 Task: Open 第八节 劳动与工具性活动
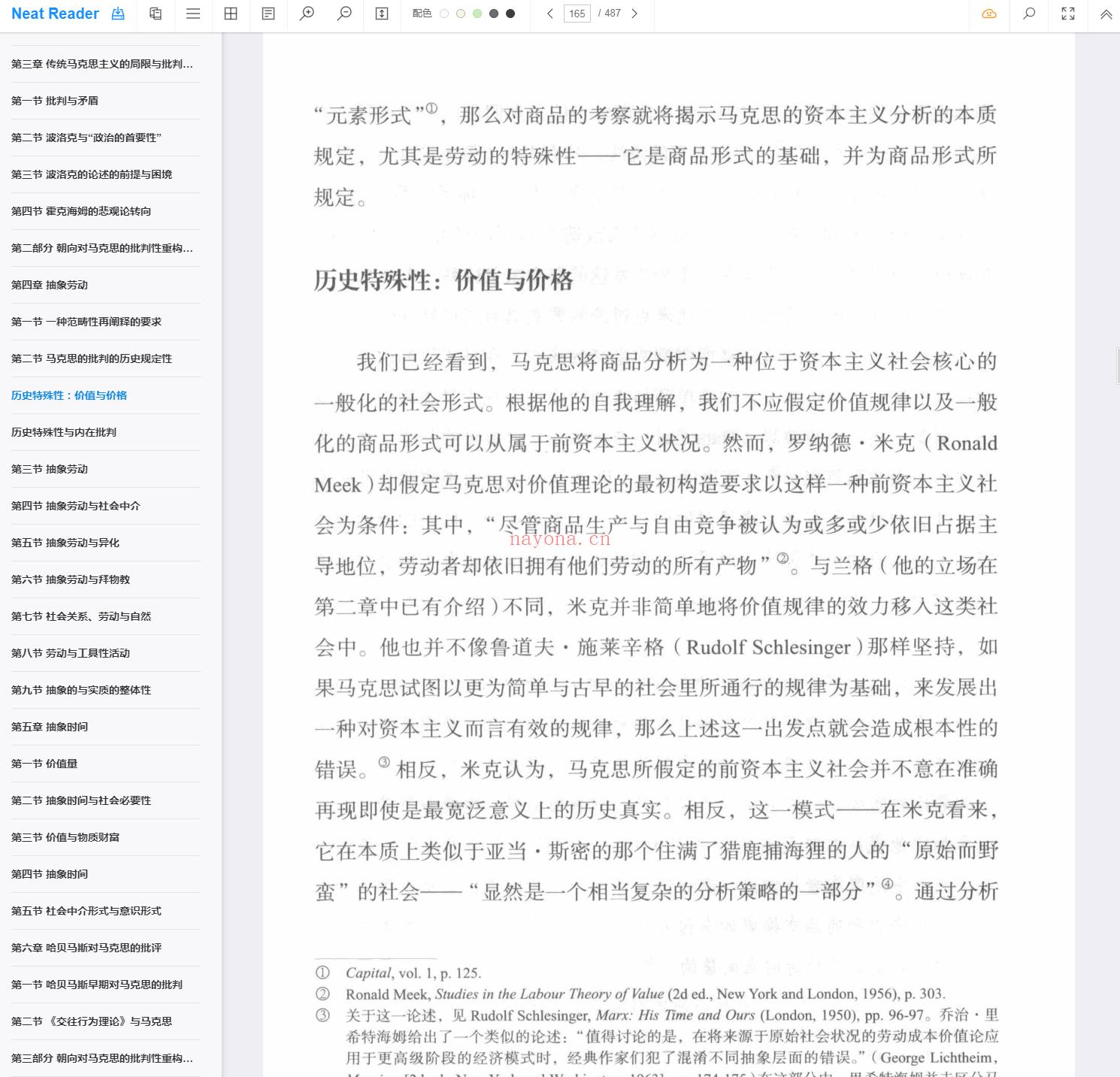click(71, 653)
